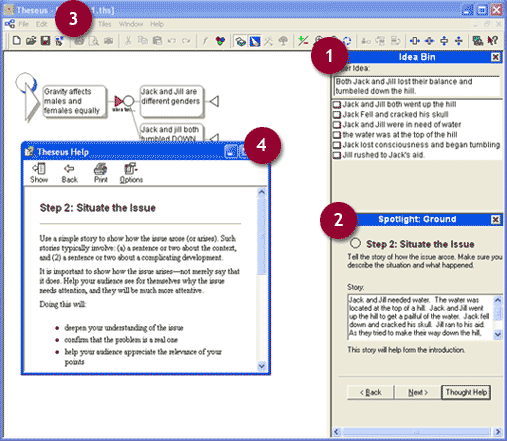
Task: Open the Tiles menu
Action: [105, 24]
